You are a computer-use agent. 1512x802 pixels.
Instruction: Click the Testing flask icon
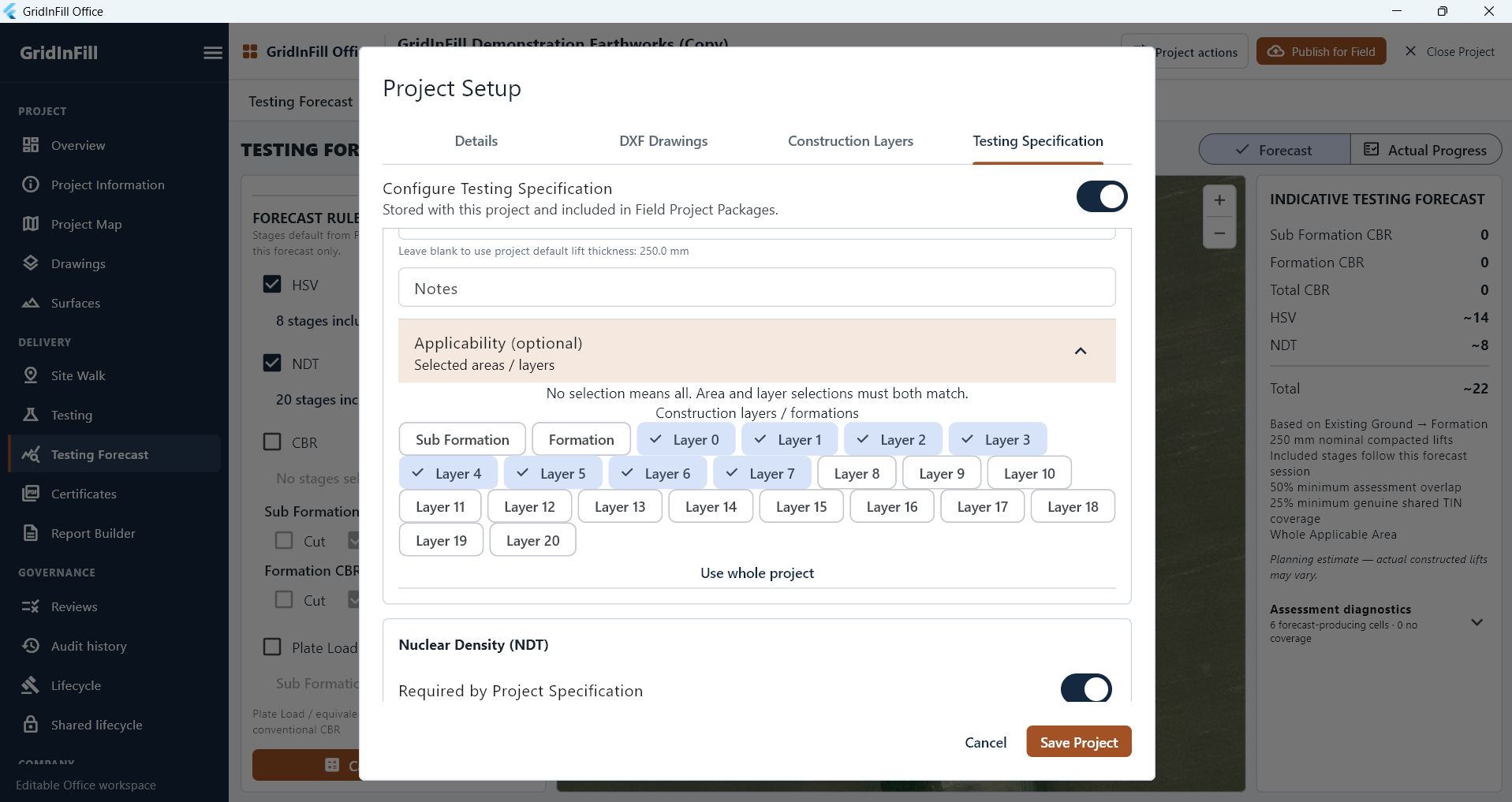point(31,415)
